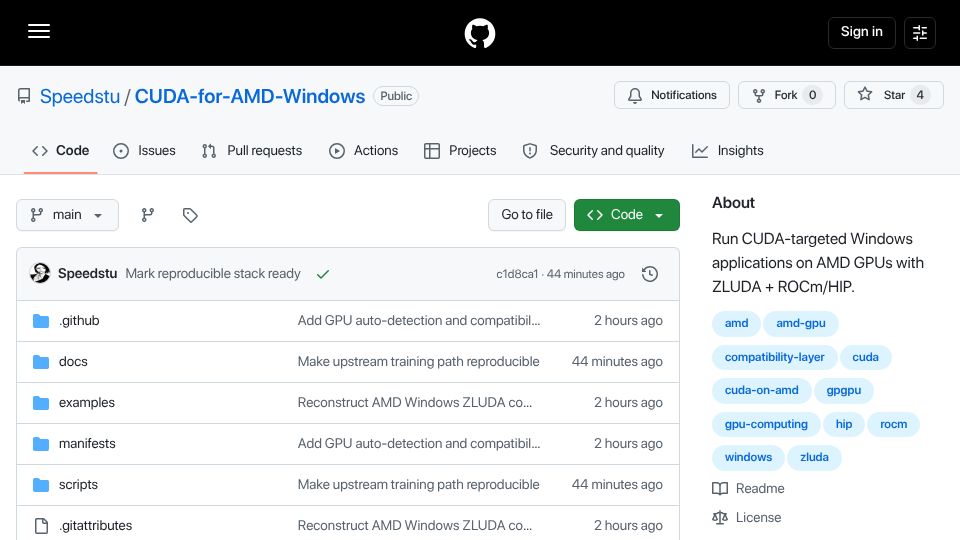This screenshot has width=960, height=540.
Task: Click examples folder icon
Action: pos(41,403)
